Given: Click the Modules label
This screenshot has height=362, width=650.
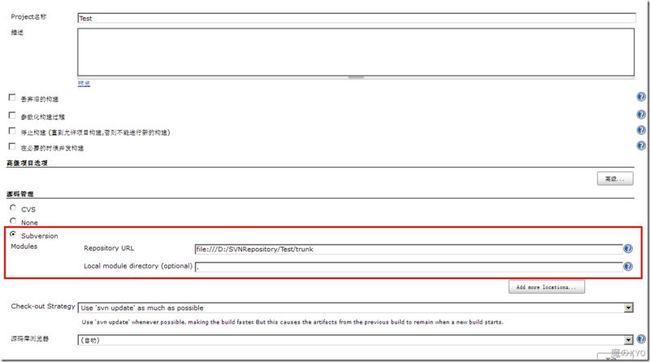Looking at the screenshot, I should click(24, 246).
